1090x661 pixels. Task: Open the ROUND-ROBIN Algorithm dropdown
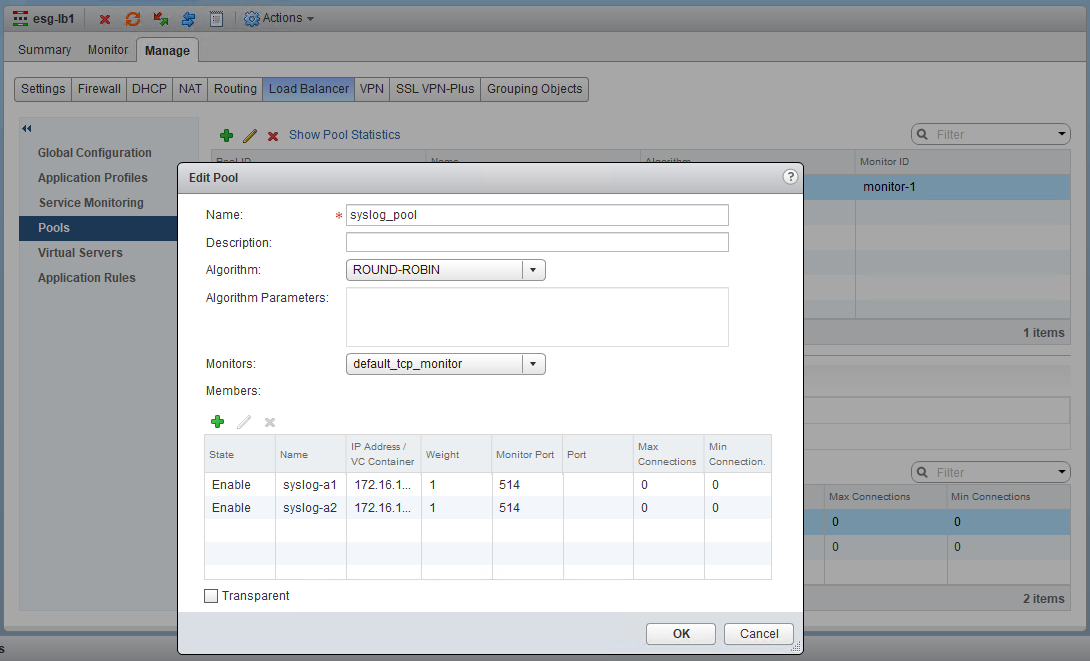point(533,269)
